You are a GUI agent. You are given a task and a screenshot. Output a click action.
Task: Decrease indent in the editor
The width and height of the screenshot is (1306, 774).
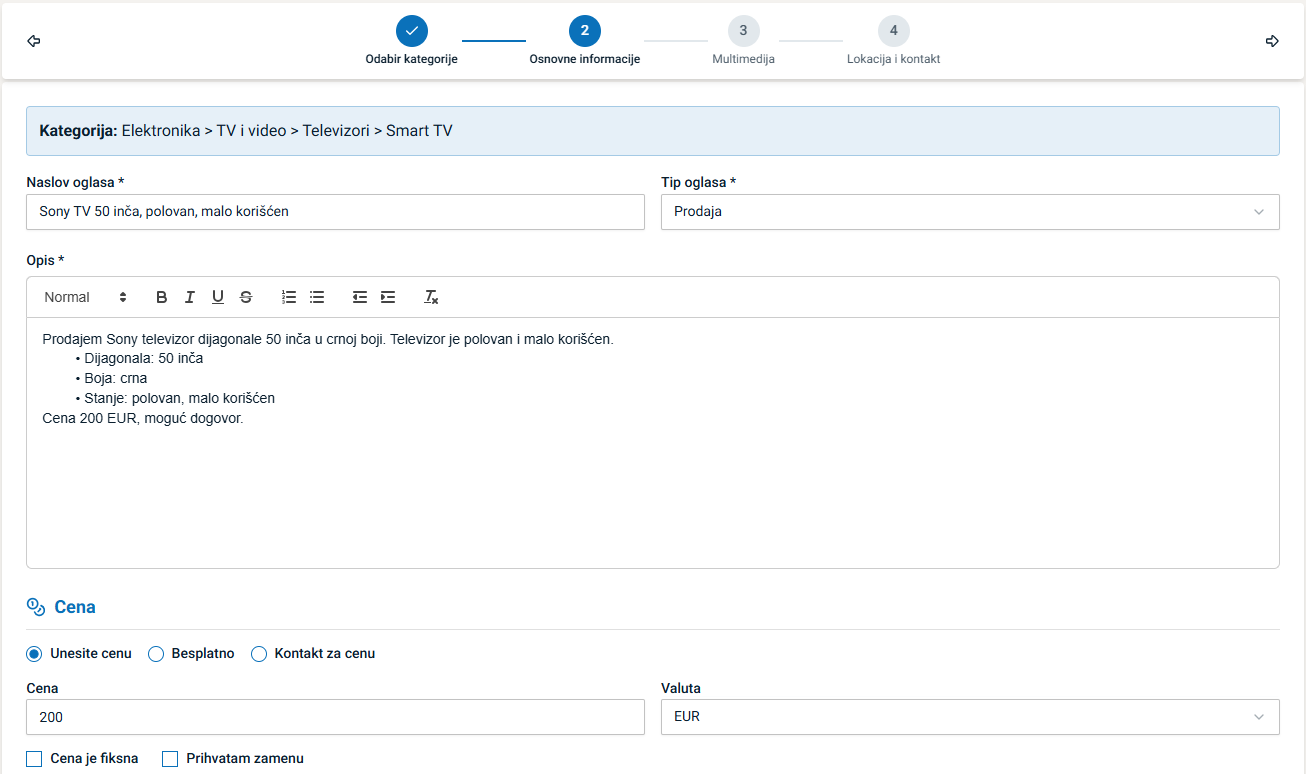pyautogui.click(x=360, y=297)
